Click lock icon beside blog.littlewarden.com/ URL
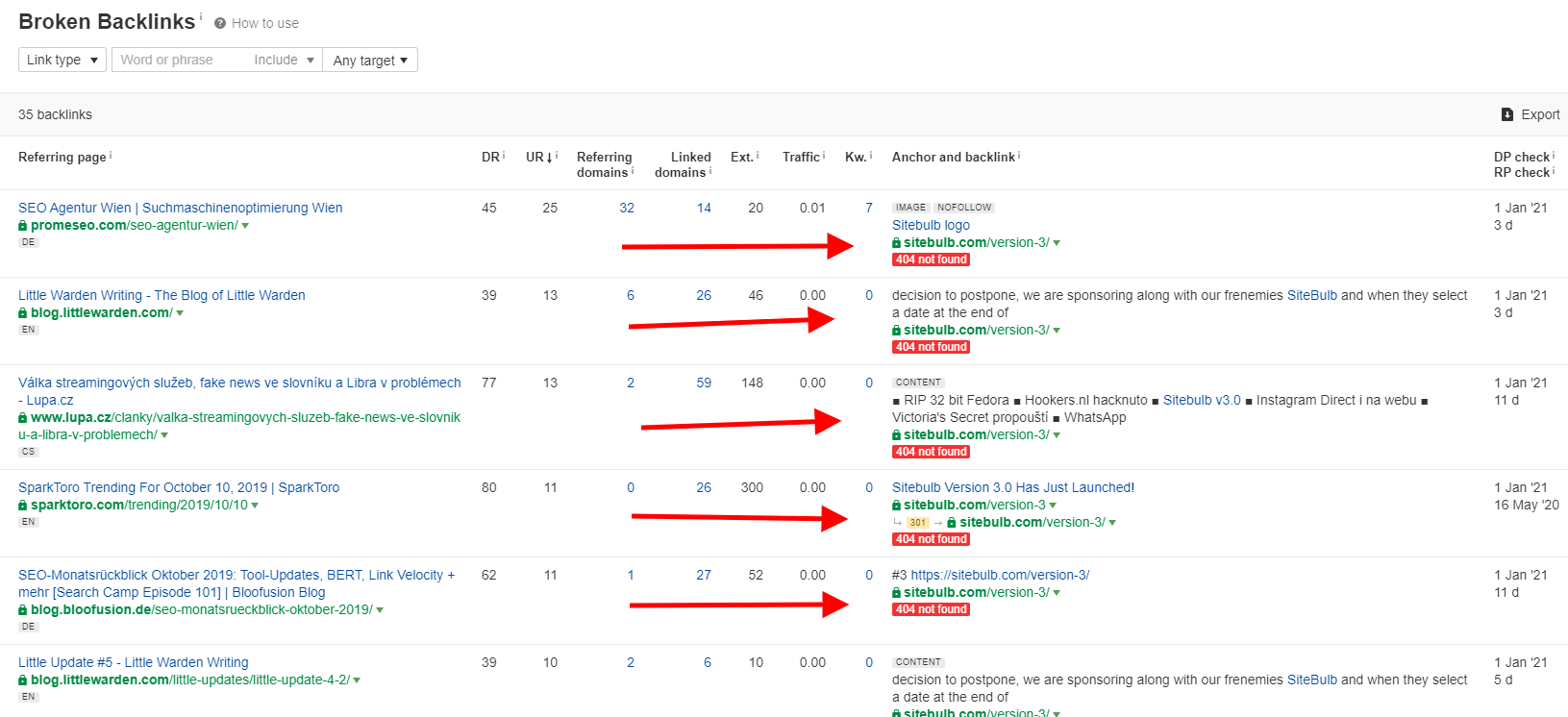 [x=23, y=313]
